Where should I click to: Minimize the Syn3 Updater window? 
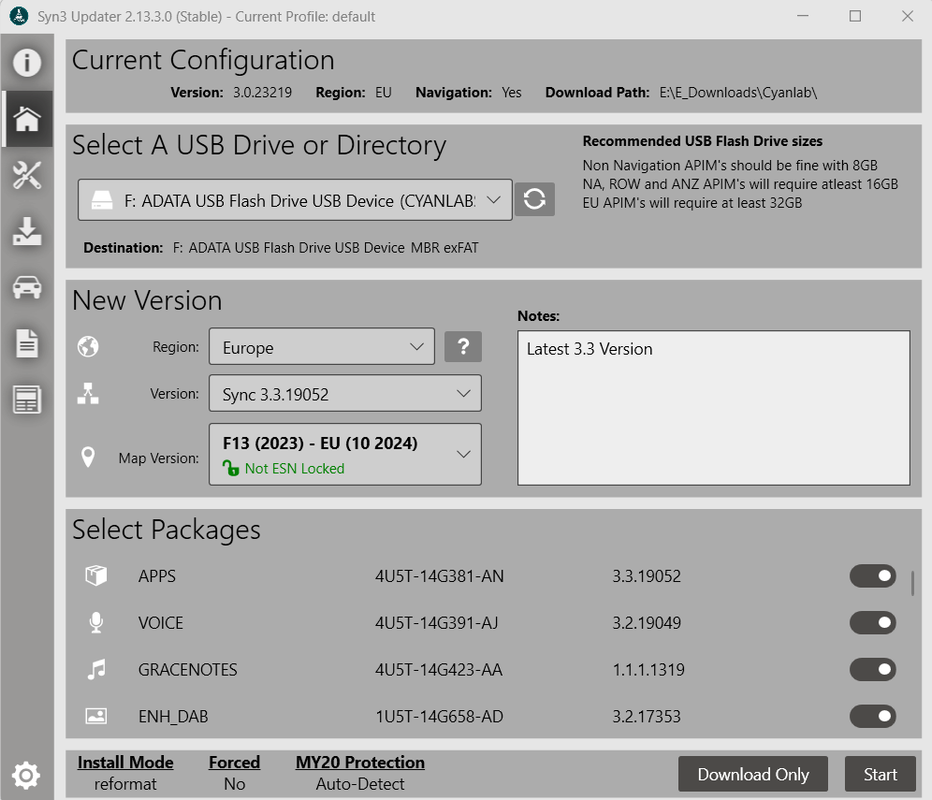tap(803, 16)
